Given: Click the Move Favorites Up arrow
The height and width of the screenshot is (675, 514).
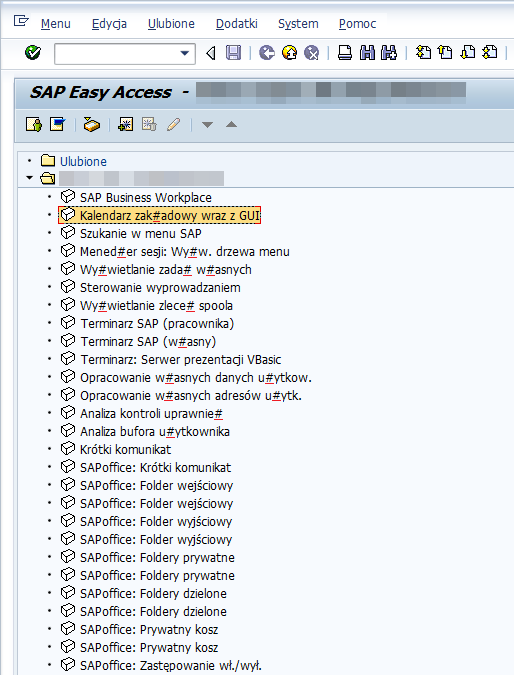Looking at the screenshot, I should pos(231,124).
